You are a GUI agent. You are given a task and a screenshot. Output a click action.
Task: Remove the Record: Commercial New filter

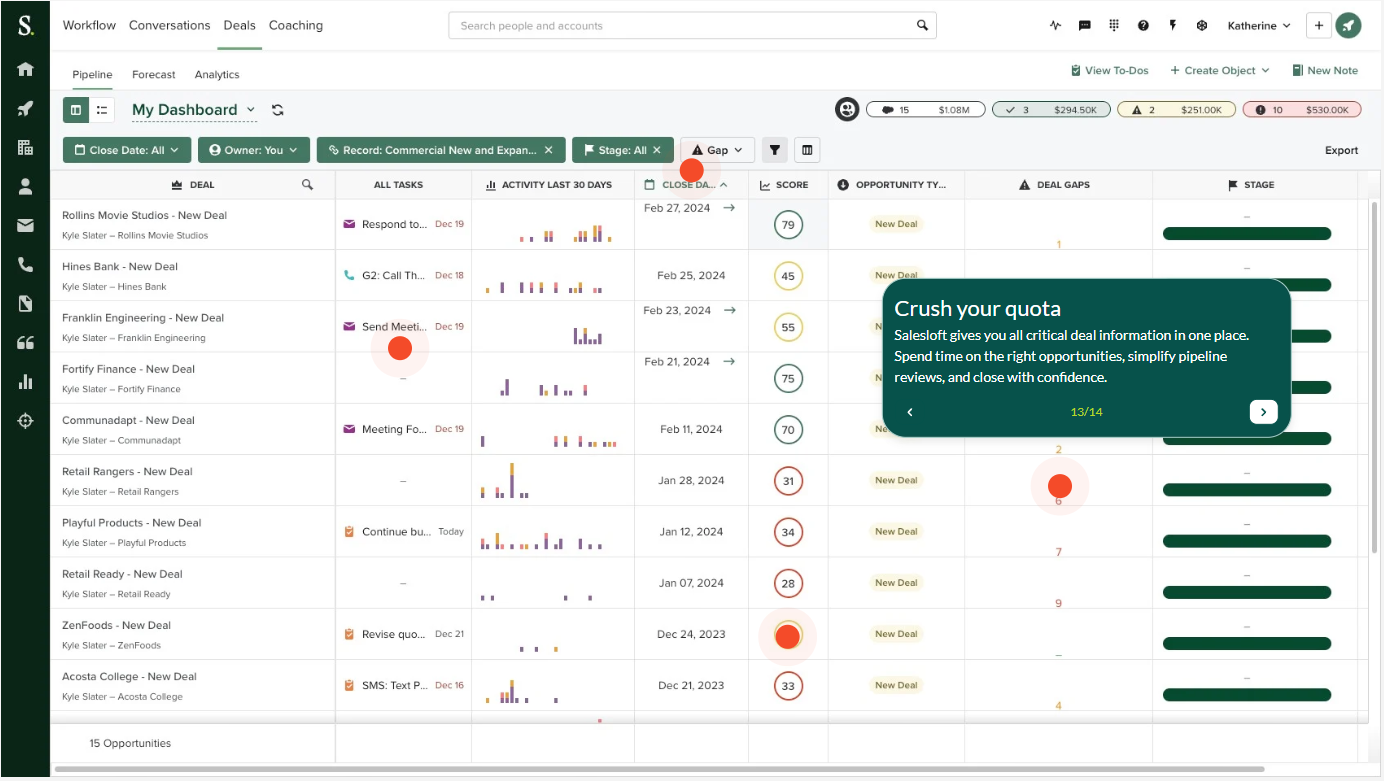[x=548, y=150]
